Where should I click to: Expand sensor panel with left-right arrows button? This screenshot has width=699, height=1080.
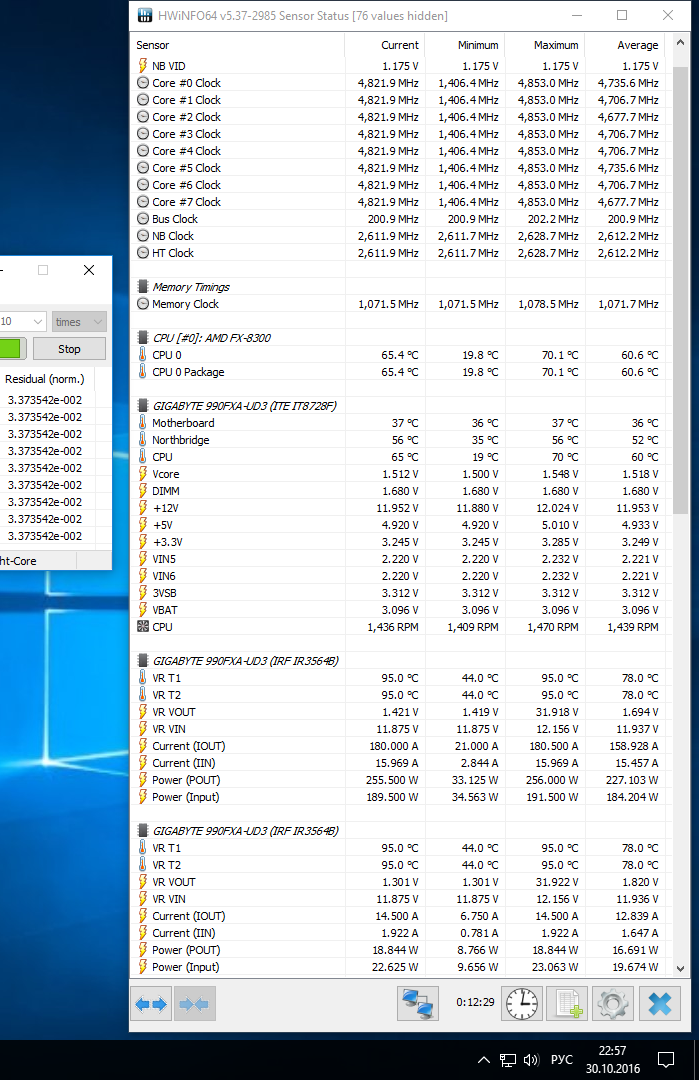[x=152, y=1004]
